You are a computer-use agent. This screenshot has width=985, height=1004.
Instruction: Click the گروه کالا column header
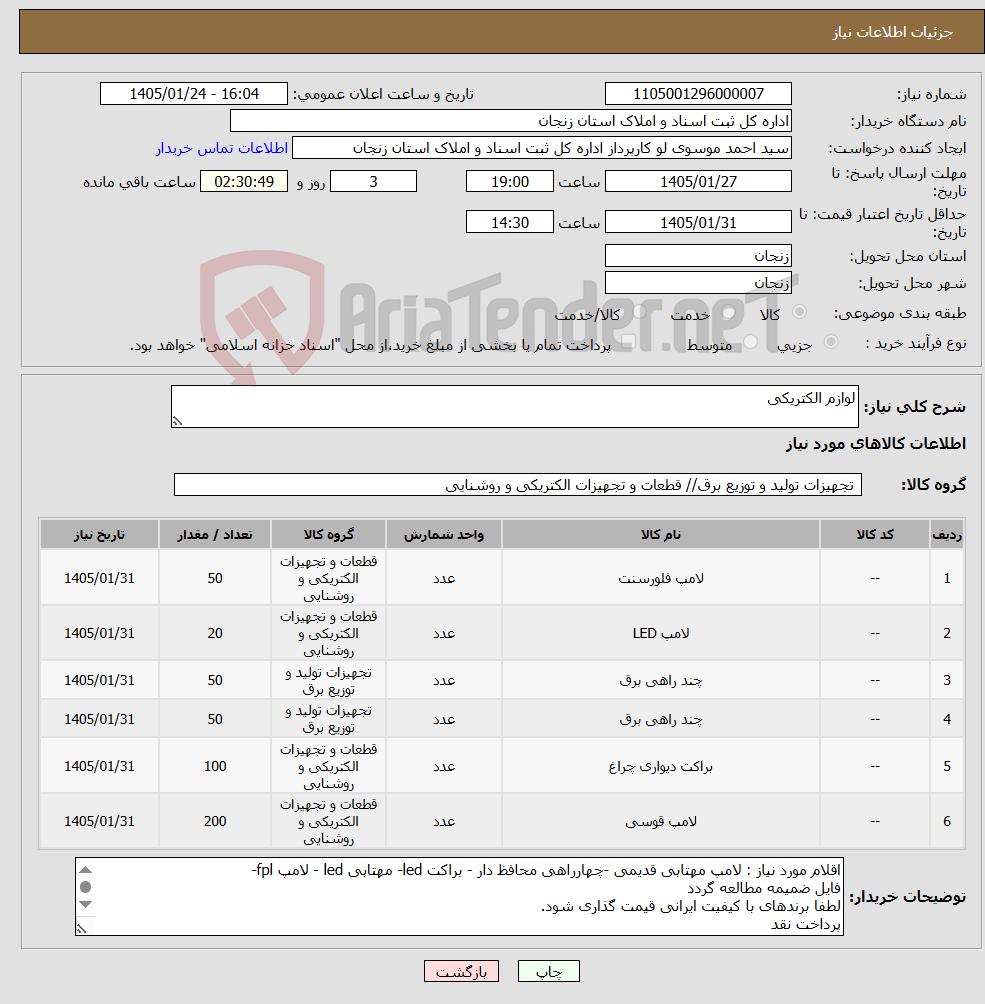pos(329,535)
